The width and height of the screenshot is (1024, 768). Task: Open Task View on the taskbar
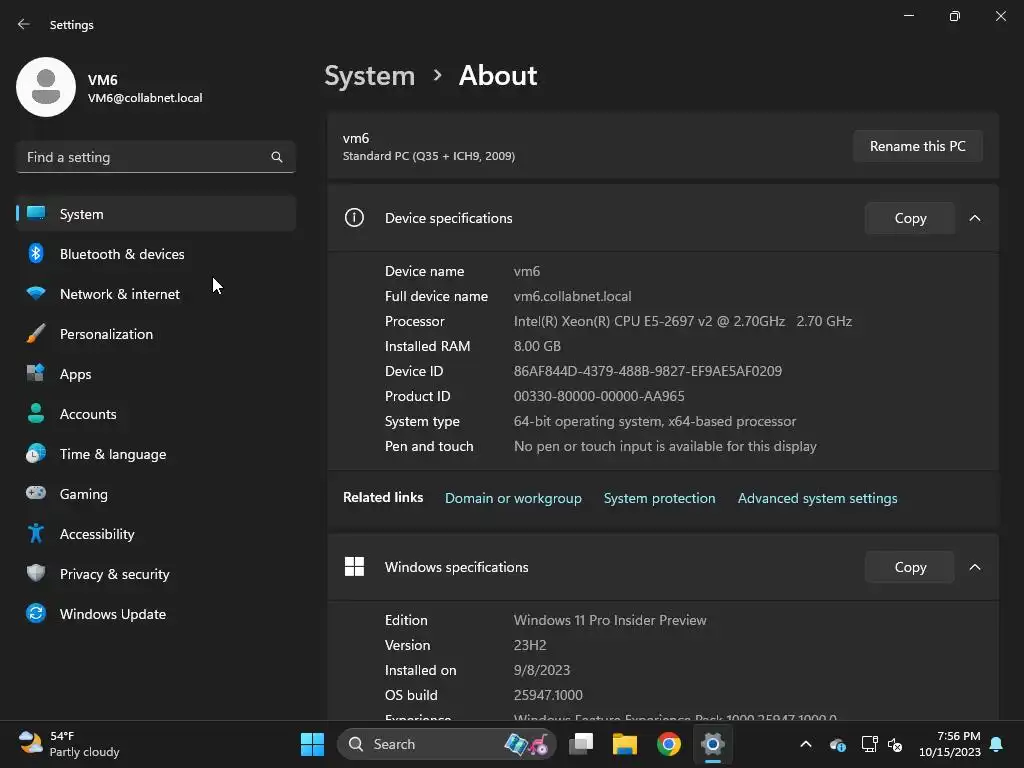point(581,744)
